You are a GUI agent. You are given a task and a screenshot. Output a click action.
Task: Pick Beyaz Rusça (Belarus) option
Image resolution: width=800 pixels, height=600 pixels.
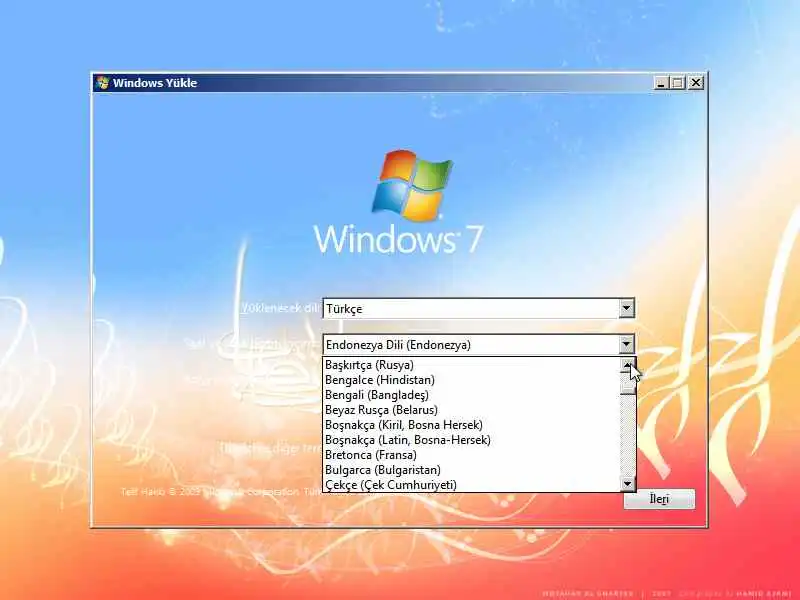coord(471,410)
